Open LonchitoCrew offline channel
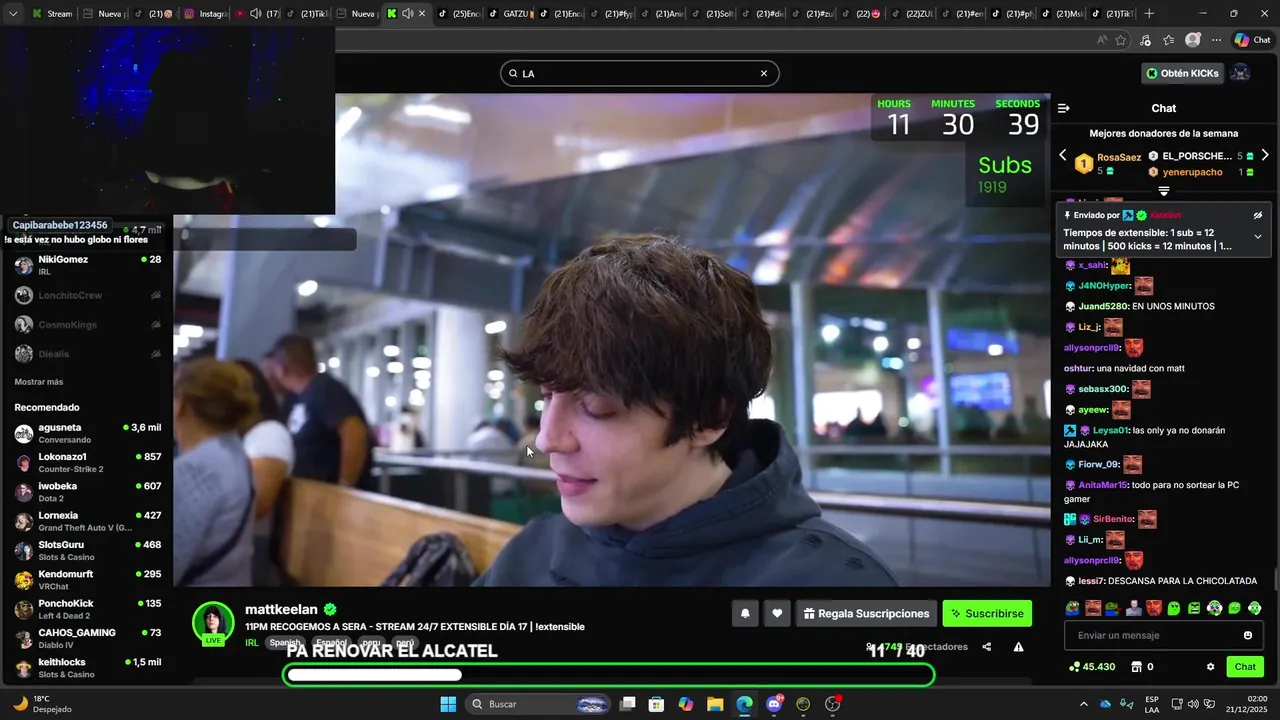1280x720 pixels. 87,295
